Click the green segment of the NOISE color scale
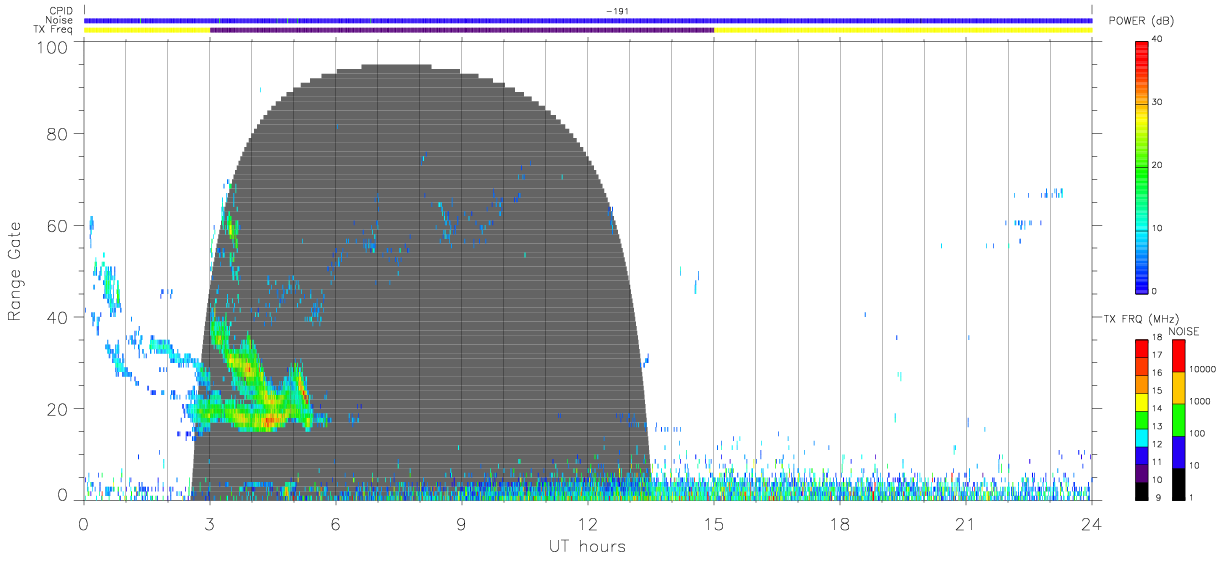The width and height of the screenshot is (1228, 567). [1178, 419]
